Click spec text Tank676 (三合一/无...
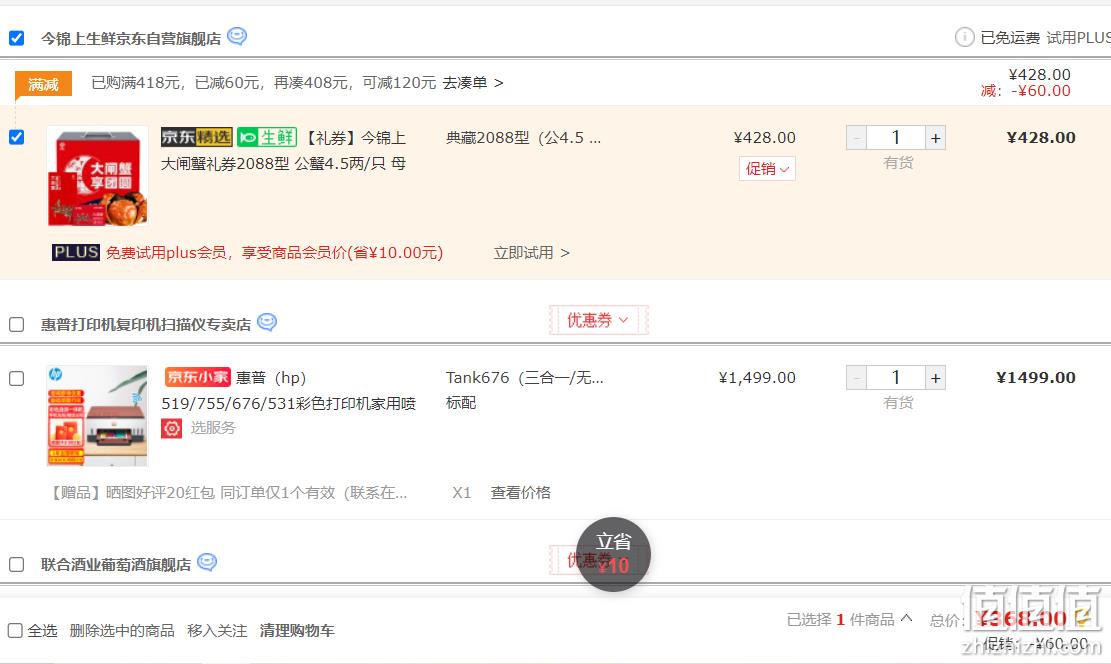 coord(524,378)
